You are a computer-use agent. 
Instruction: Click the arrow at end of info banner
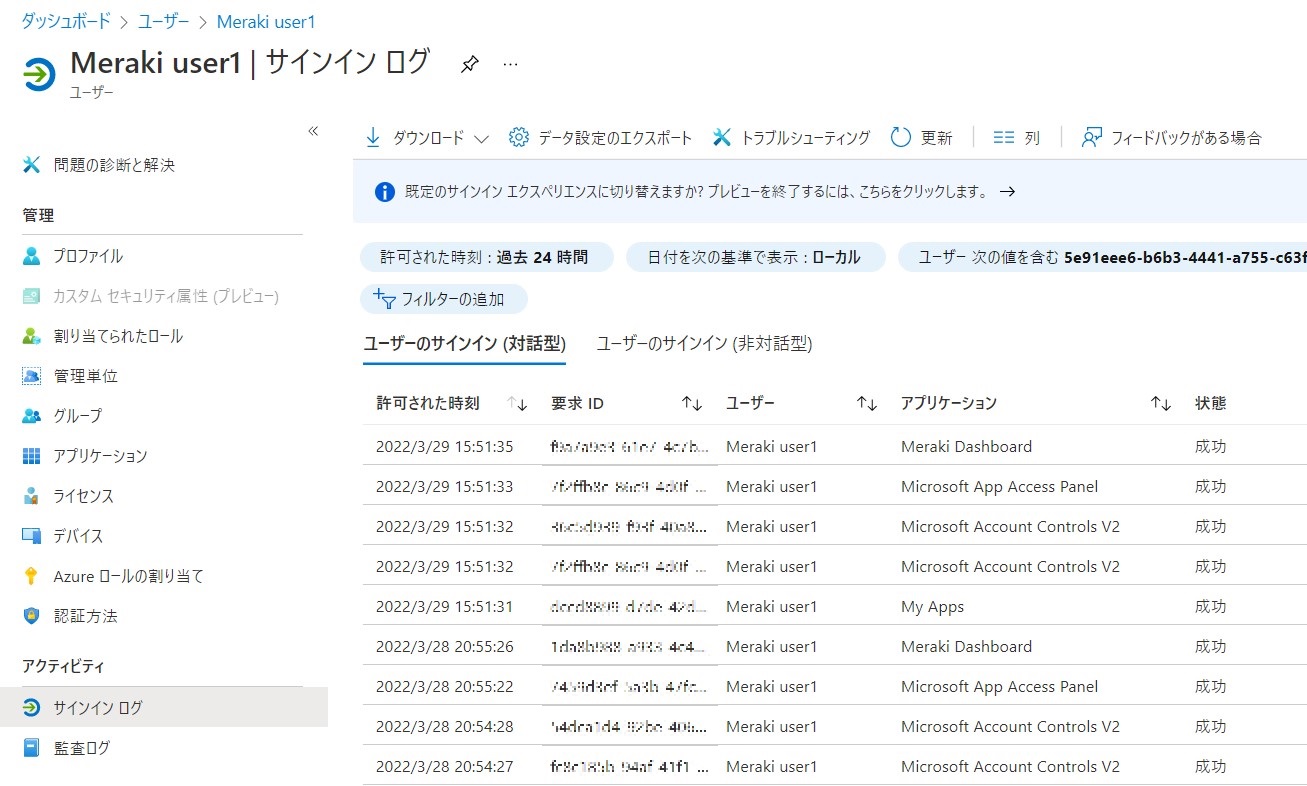(1008, 192)
